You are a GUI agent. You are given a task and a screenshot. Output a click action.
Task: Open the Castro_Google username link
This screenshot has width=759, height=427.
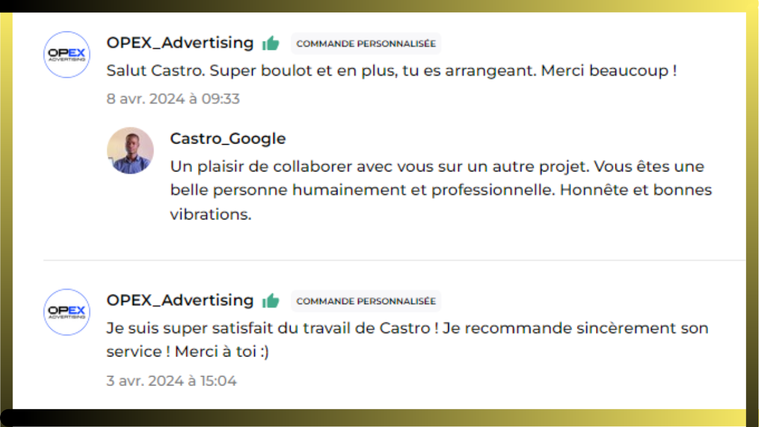[227, 138]
